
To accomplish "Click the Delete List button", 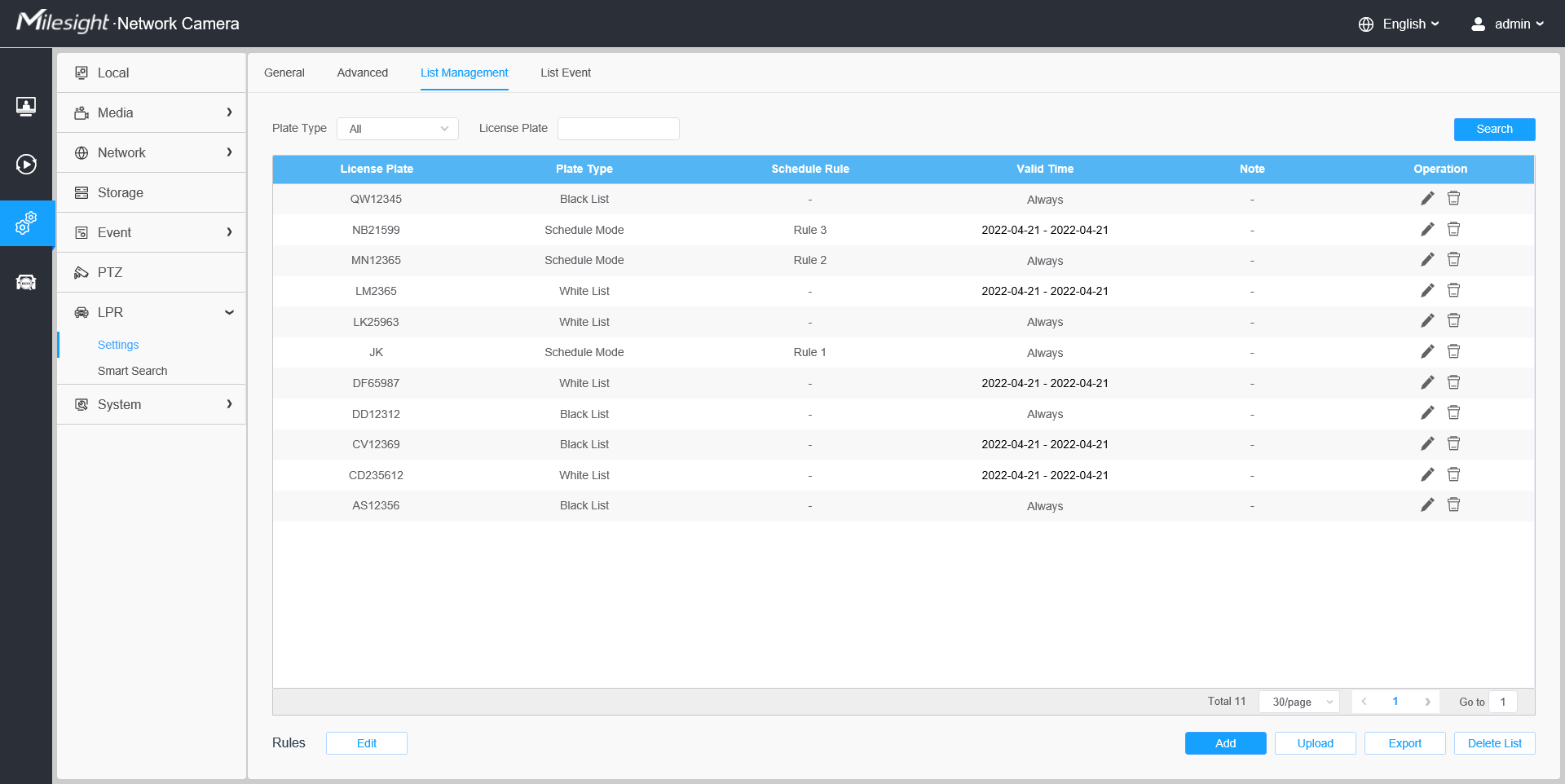I will (1494, 743).
